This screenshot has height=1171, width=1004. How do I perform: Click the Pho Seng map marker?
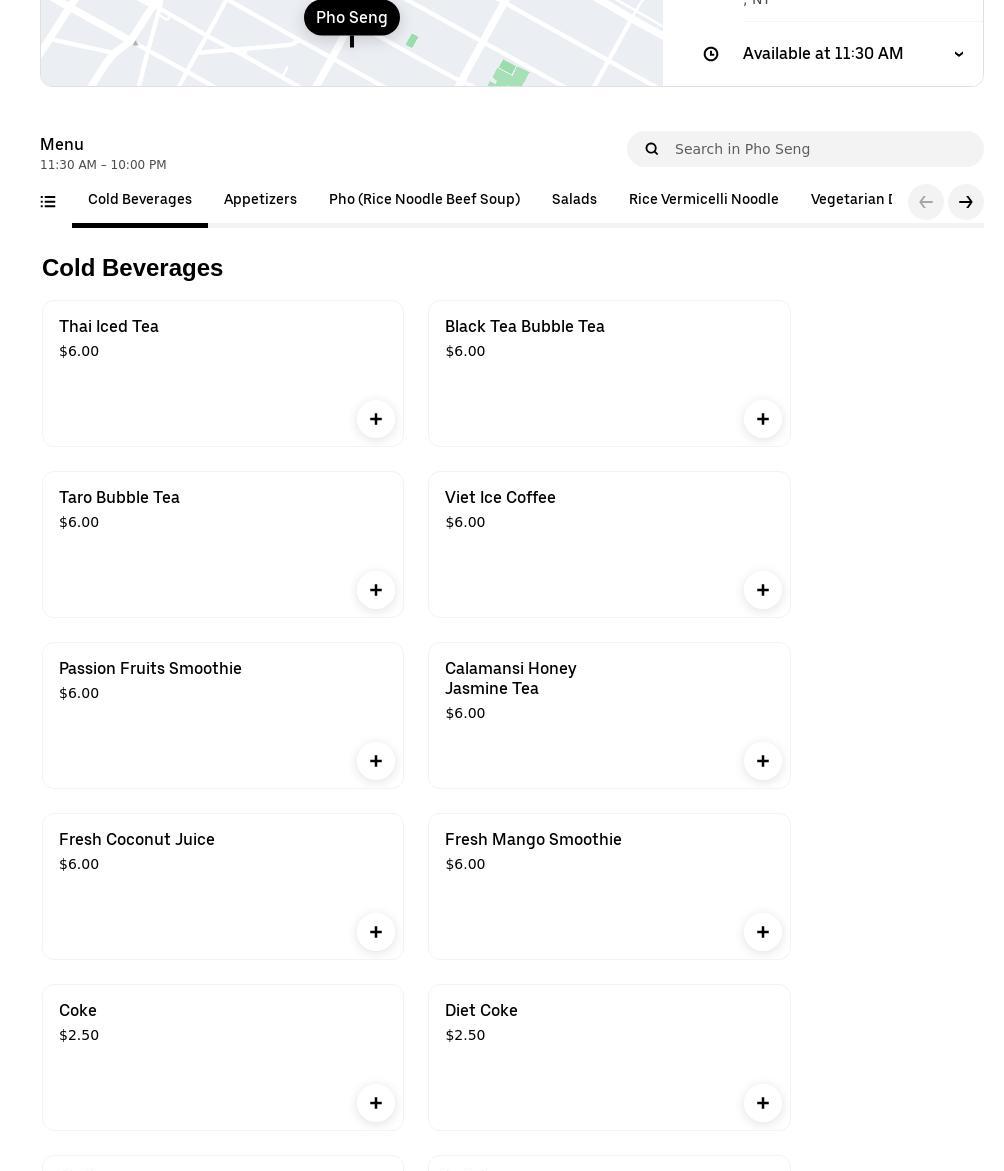coord(352,18)
